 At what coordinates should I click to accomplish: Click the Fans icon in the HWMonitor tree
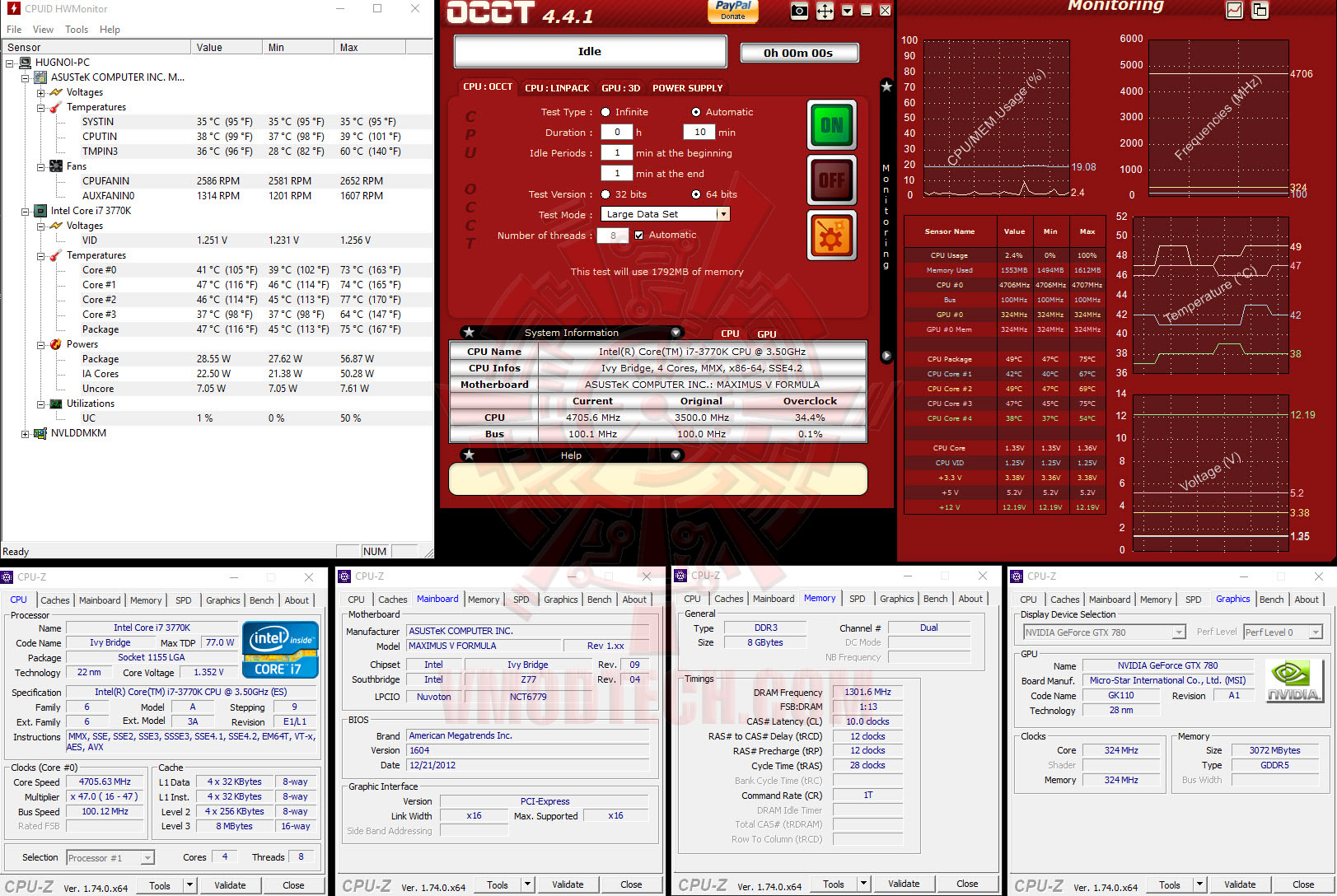tap(56, 166)
